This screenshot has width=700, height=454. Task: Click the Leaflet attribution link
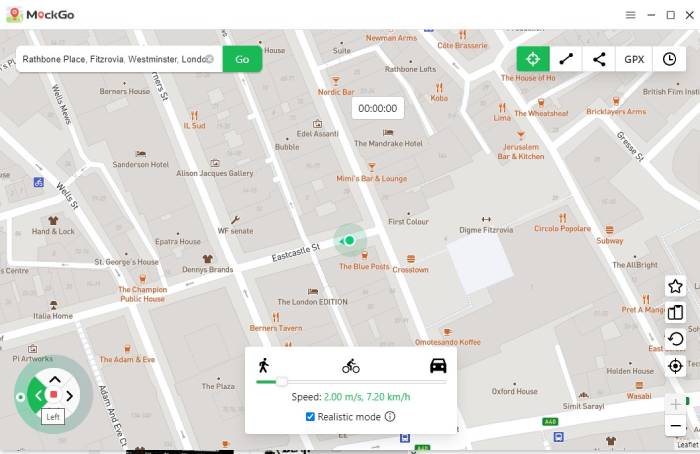point(688,445)
